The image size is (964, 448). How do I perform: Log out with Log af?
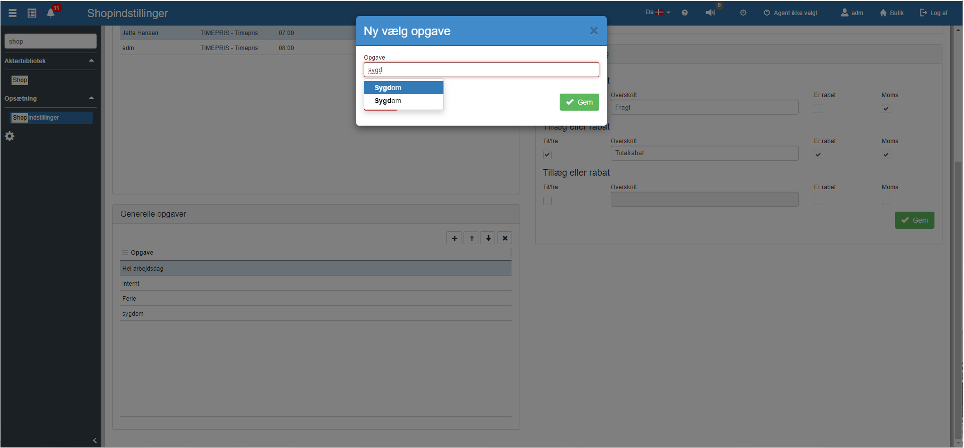click(933, 13)
